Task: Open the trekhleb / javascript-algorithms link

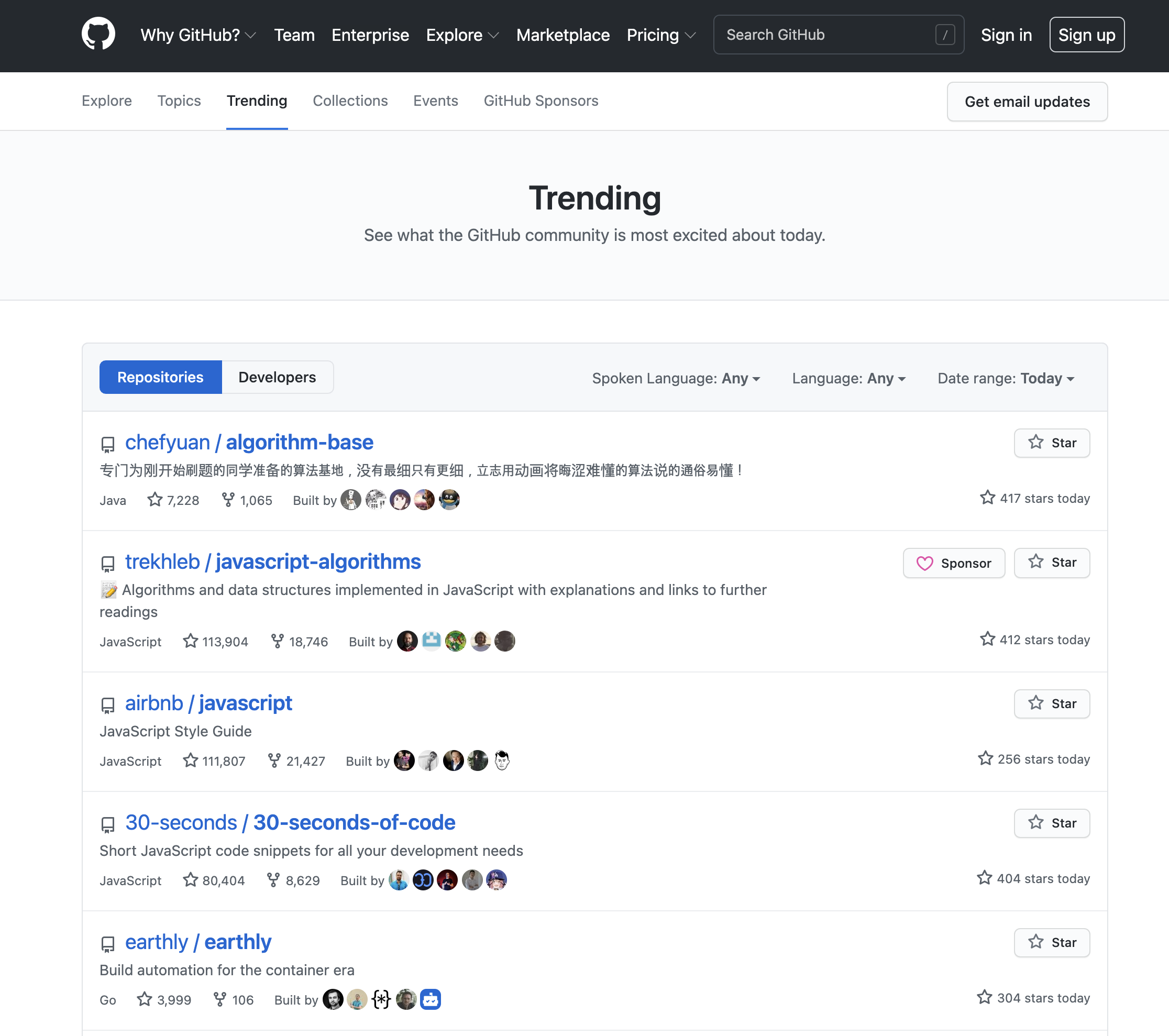Action: (273, 562)
